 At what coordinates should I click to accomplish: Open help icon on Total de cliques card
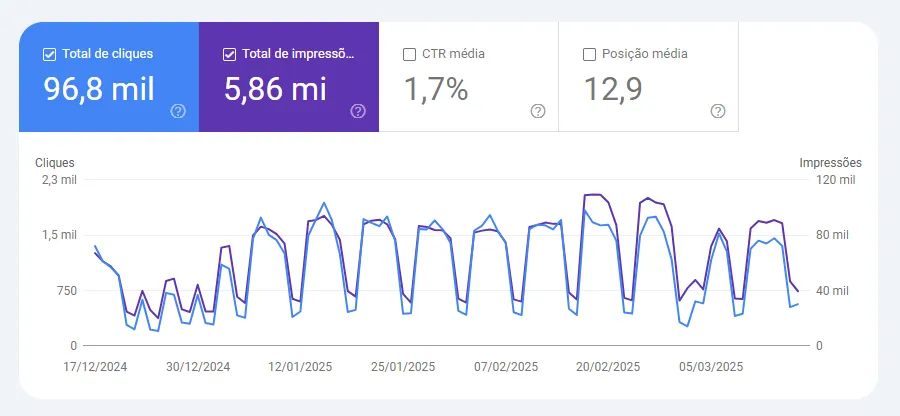coord(178,111)
